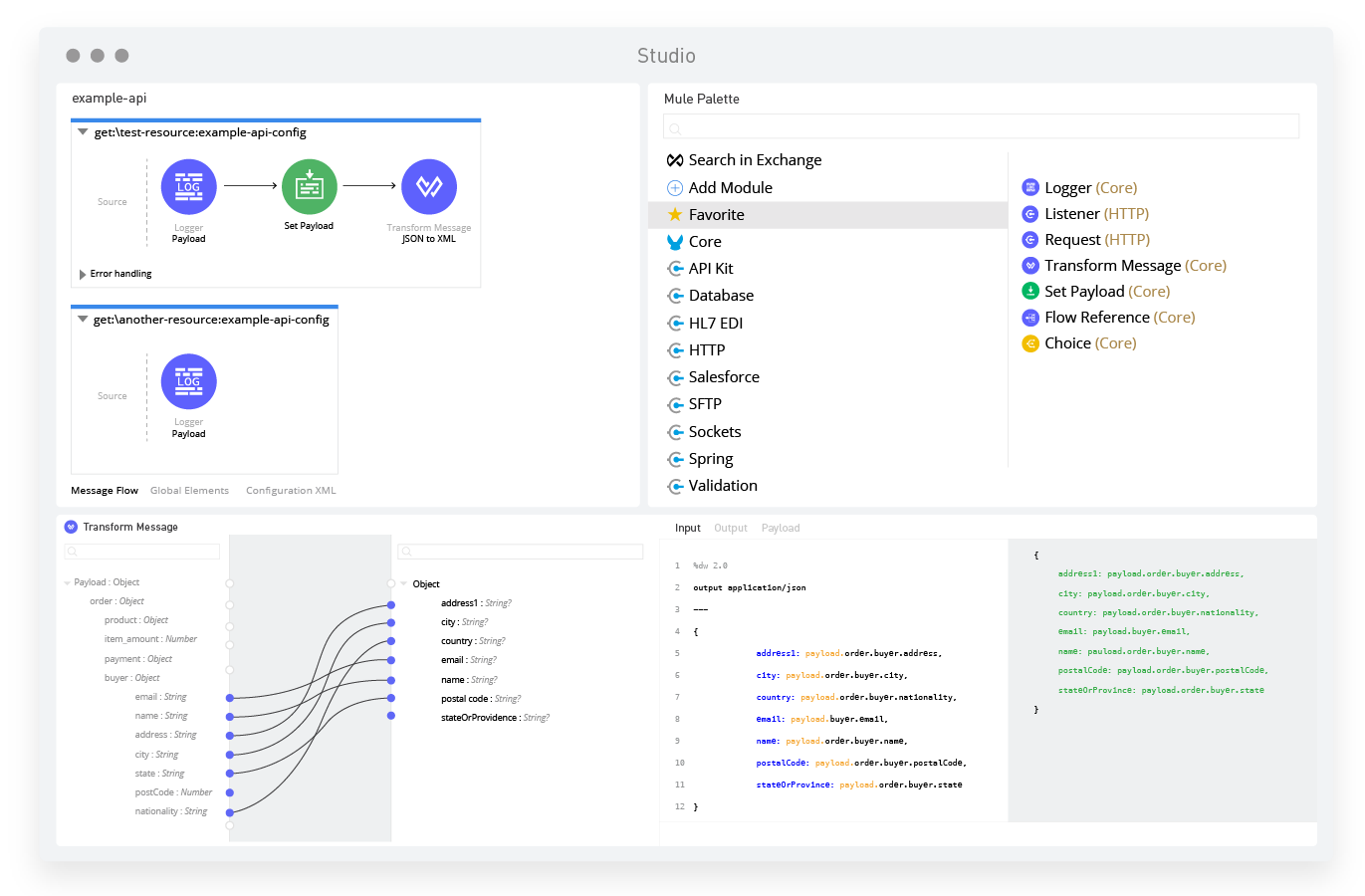The width and height of the screenshot is (1365, 896).
Task: Click the Flow Reference (Core) palette icon
Action: pos(1030,318)
